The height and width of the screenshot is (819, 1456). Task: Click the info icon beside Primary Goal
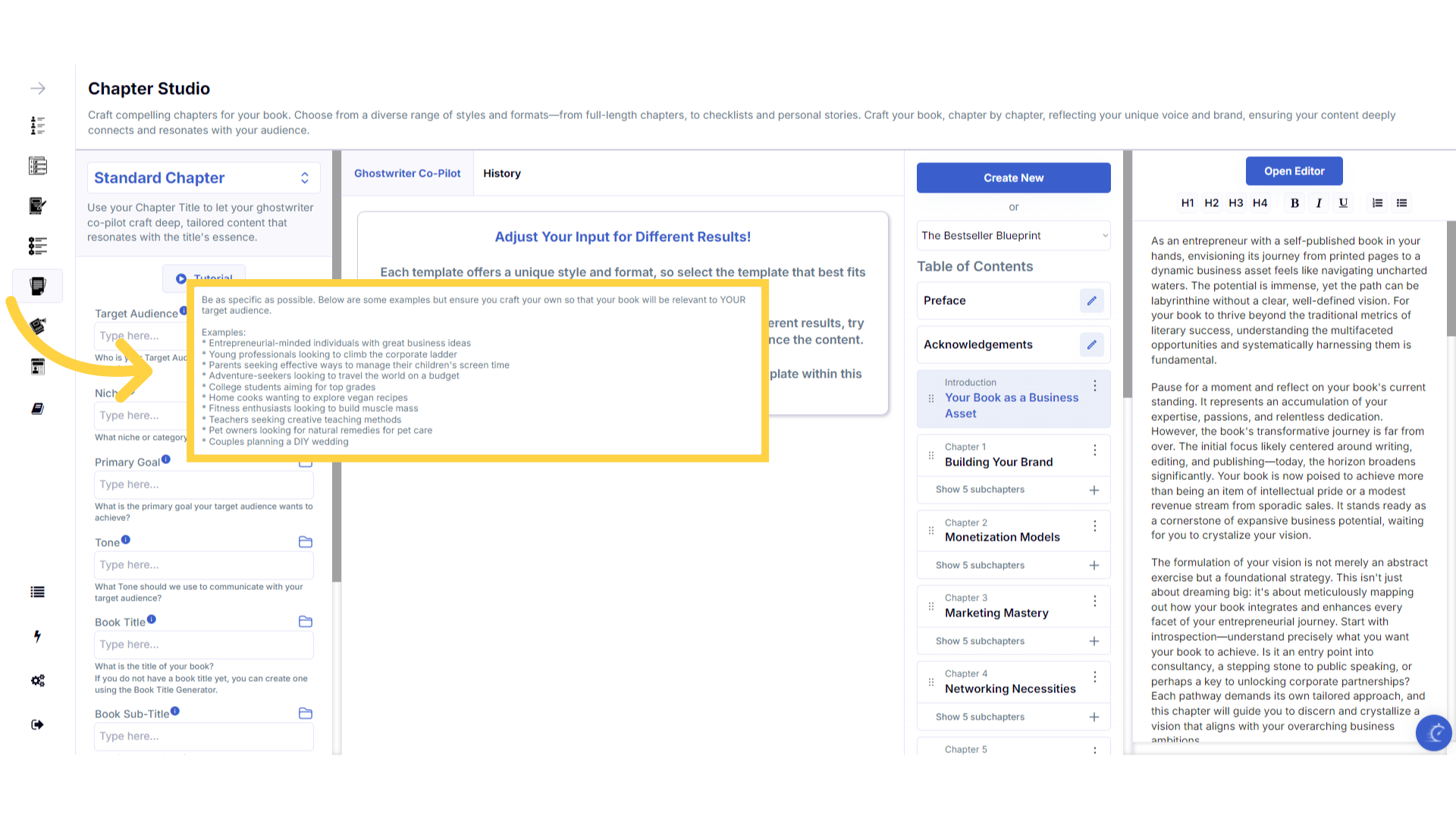coord(166,459)
